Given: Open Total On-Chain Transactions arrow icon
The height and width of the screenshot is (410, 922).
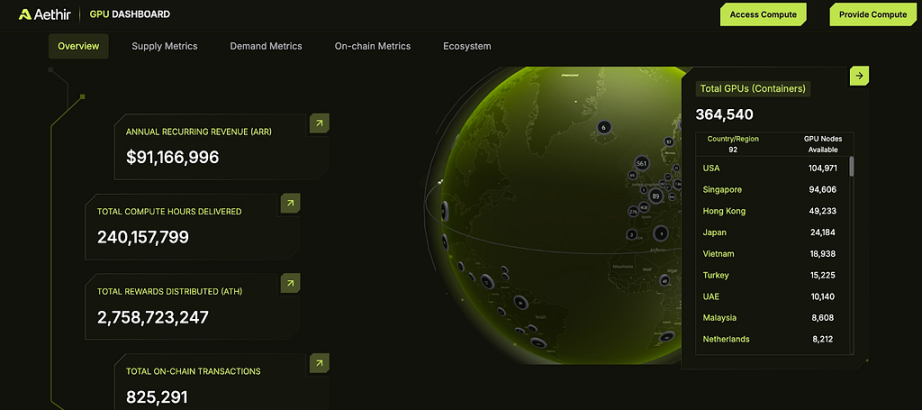Looking at the screenshot, I should pyautogui.click(x=319, y=363).
